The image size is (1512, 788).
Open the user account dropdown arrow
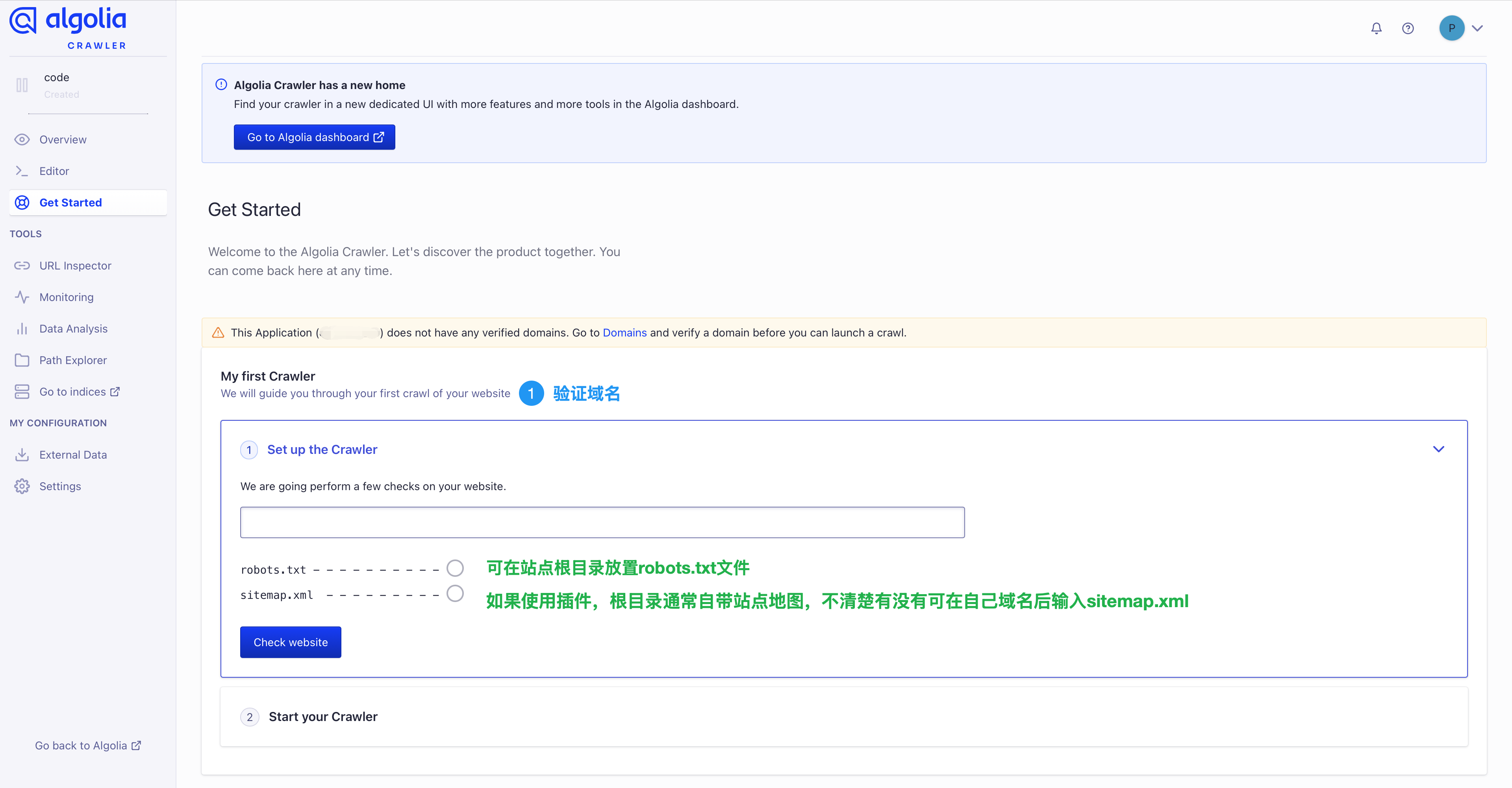(x=1477, y=28)
